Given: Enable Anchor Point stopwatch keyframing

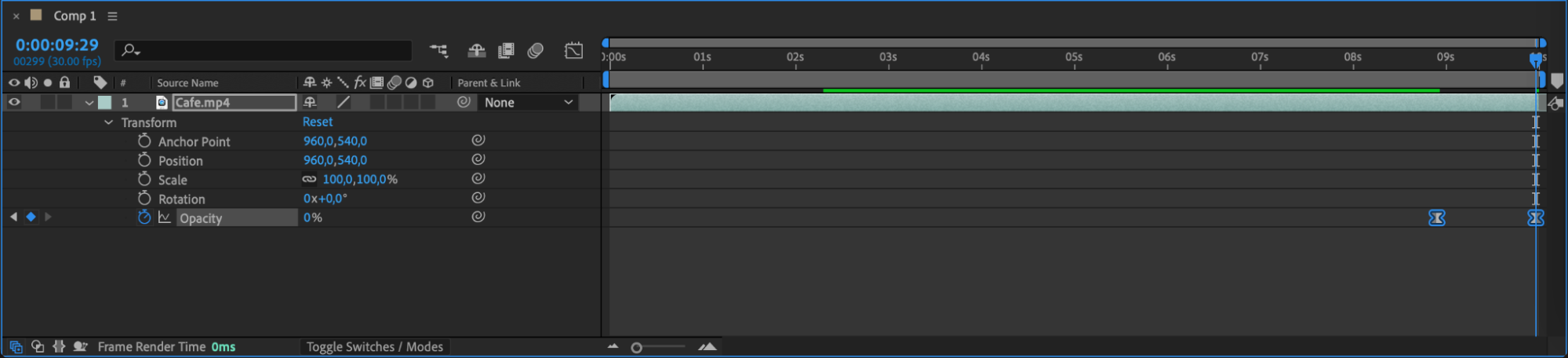Looking at the screenshot, I should click(144, 141).
